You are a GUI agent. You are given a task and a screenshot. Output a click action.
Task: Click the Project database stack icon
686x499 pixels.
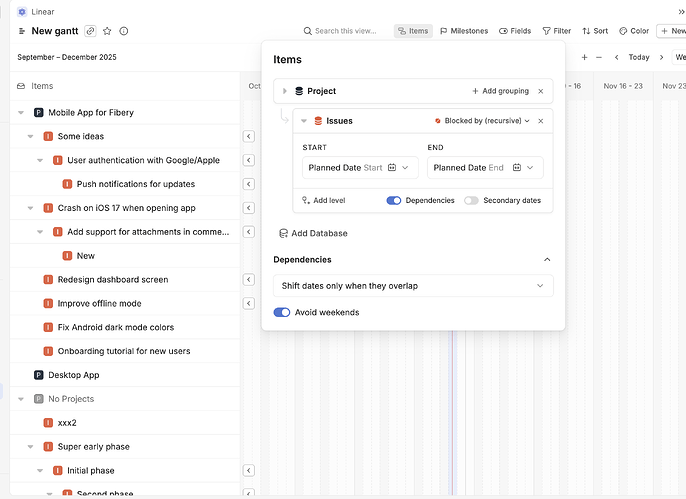[299, 91]
